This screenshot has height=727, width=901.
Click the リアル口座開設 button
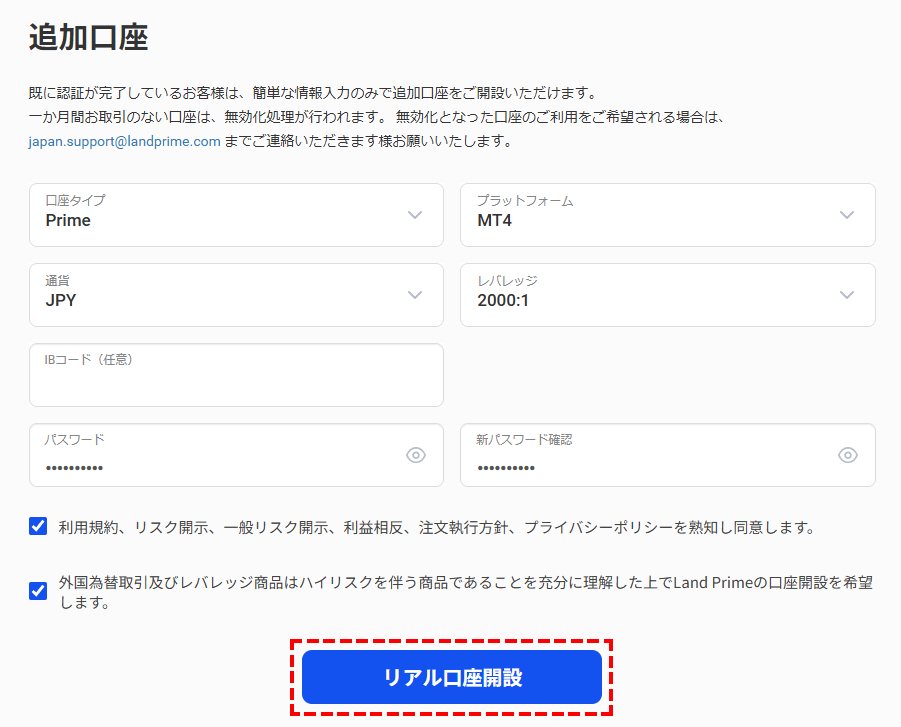(x=452, y=677)
